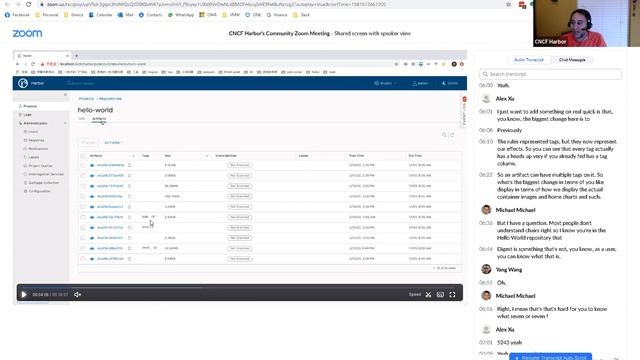Go back using the browser back arrow

pos(7,4)
